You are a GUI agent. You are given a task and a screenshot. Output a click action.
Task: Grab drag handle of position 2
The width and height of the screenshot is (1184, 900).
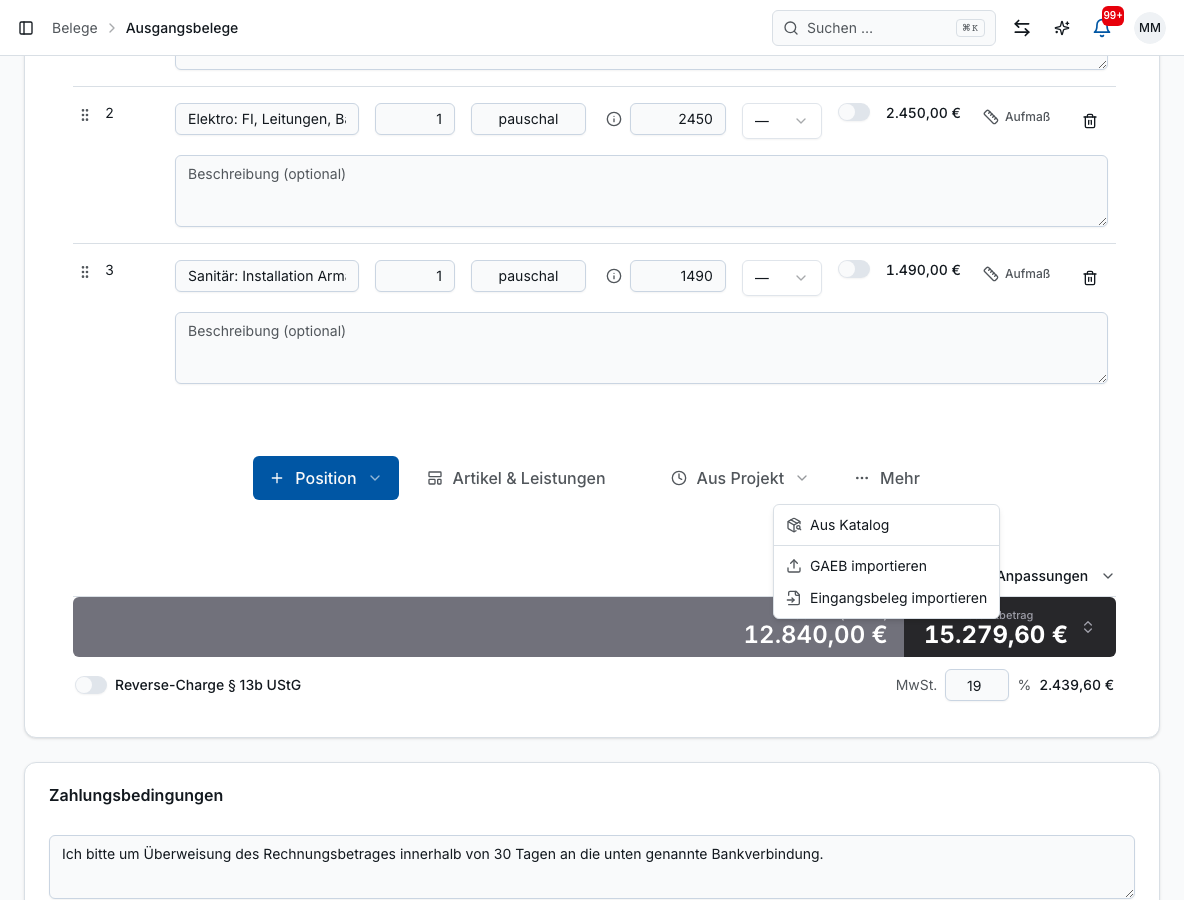(x=85, y=114)
